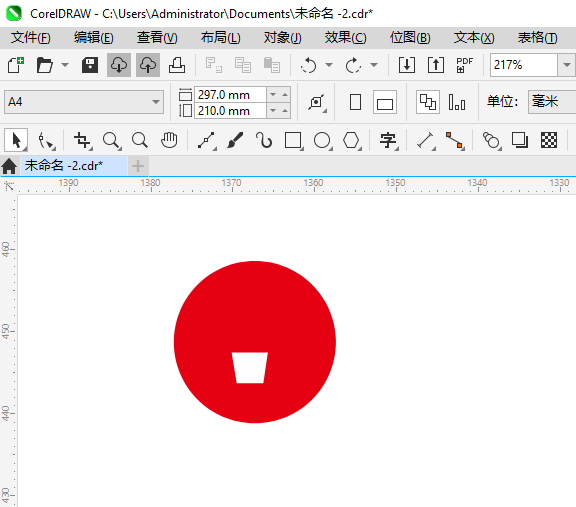This screenshot has width=576, height=507.
Task: Click the Publish to PDF icon
Action: pos(465,65)
